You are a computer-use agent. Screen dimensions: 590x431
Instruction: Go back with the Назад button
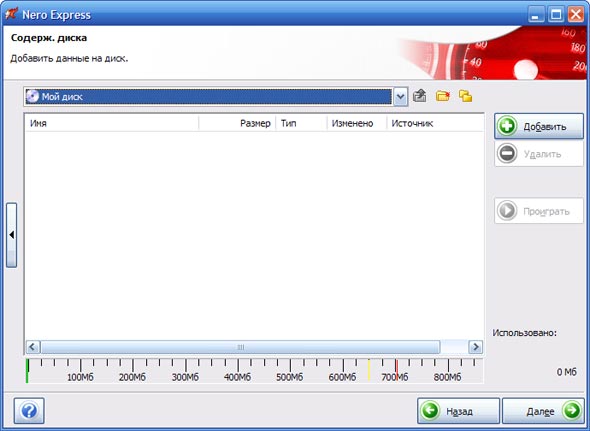(458, 411)
